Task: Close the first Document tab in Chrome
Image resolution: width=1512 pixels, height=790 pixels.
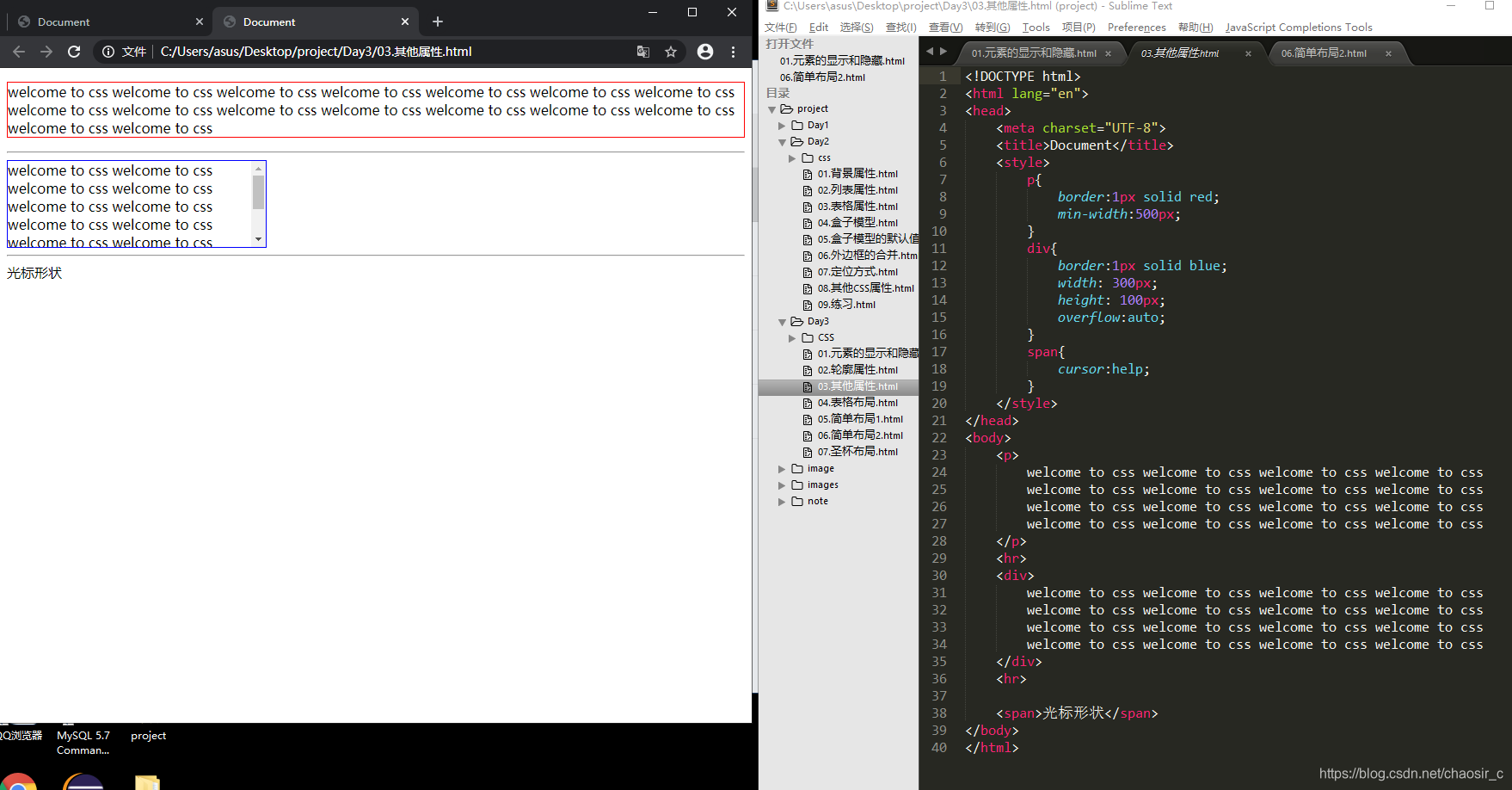Action: 200,22
